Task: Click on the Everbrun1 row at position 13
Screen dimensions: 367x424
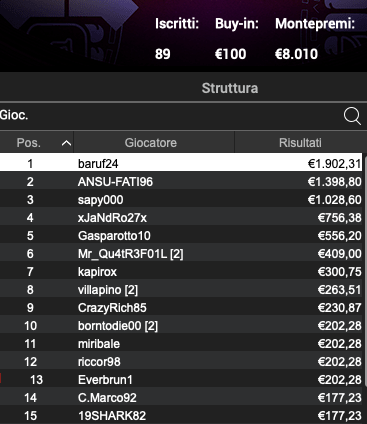Action: click(181, 380)
